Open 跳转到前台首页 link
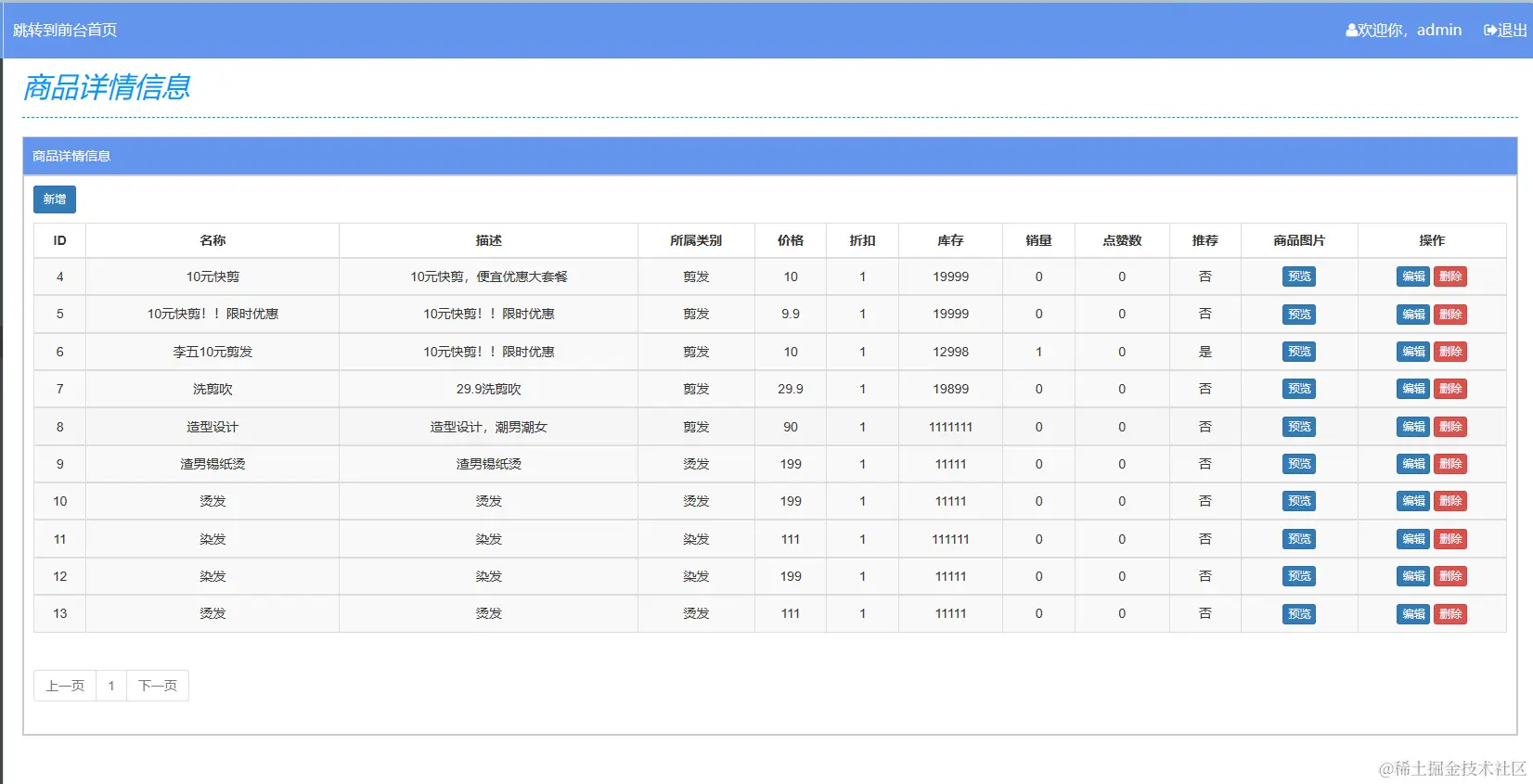Image resolution: width=1533 pixels, height=784 pixels. tap(65, 31)
